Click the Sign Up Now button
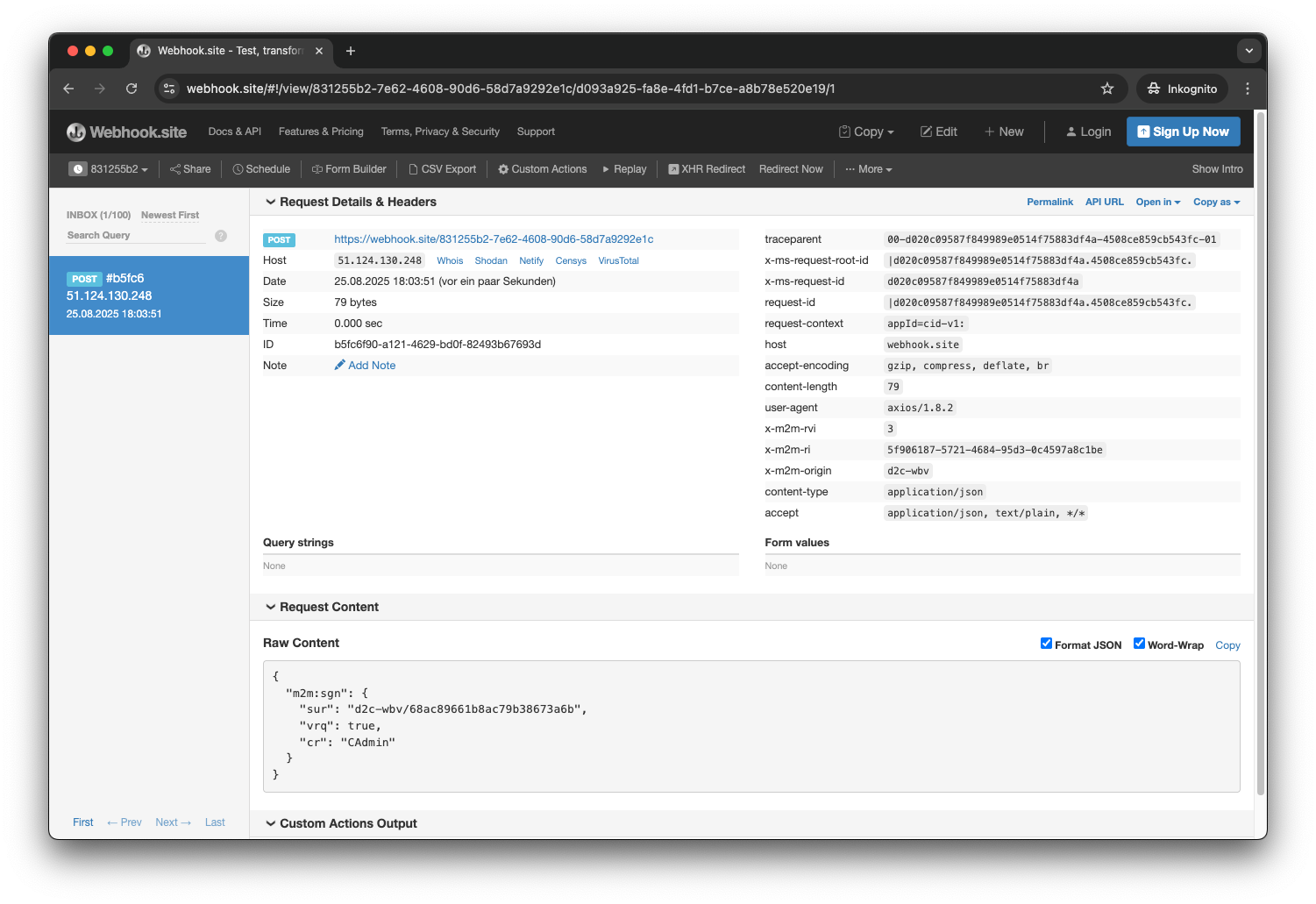The height and width of the screenshot is (904, 1316). 1183,132
